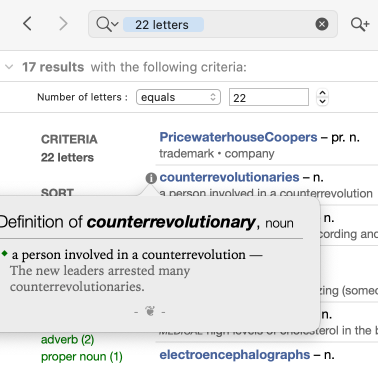378x365 pixels.
Task: Select the '22 letters' search token
Action: coord(163,25)
